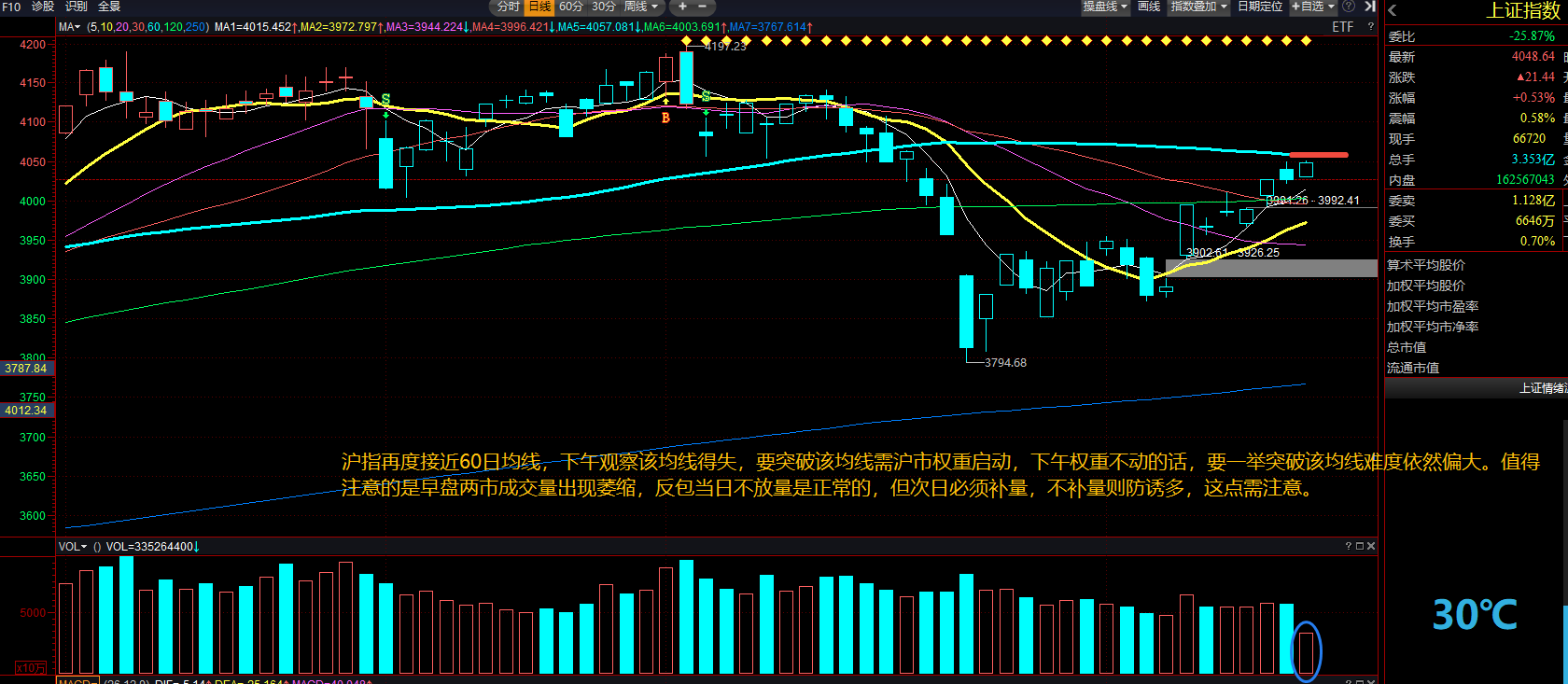Open the 诊股 stock diagnosis menu
Image resolution: width=1568 pixels, height=684 pixels.
[43, 7]
